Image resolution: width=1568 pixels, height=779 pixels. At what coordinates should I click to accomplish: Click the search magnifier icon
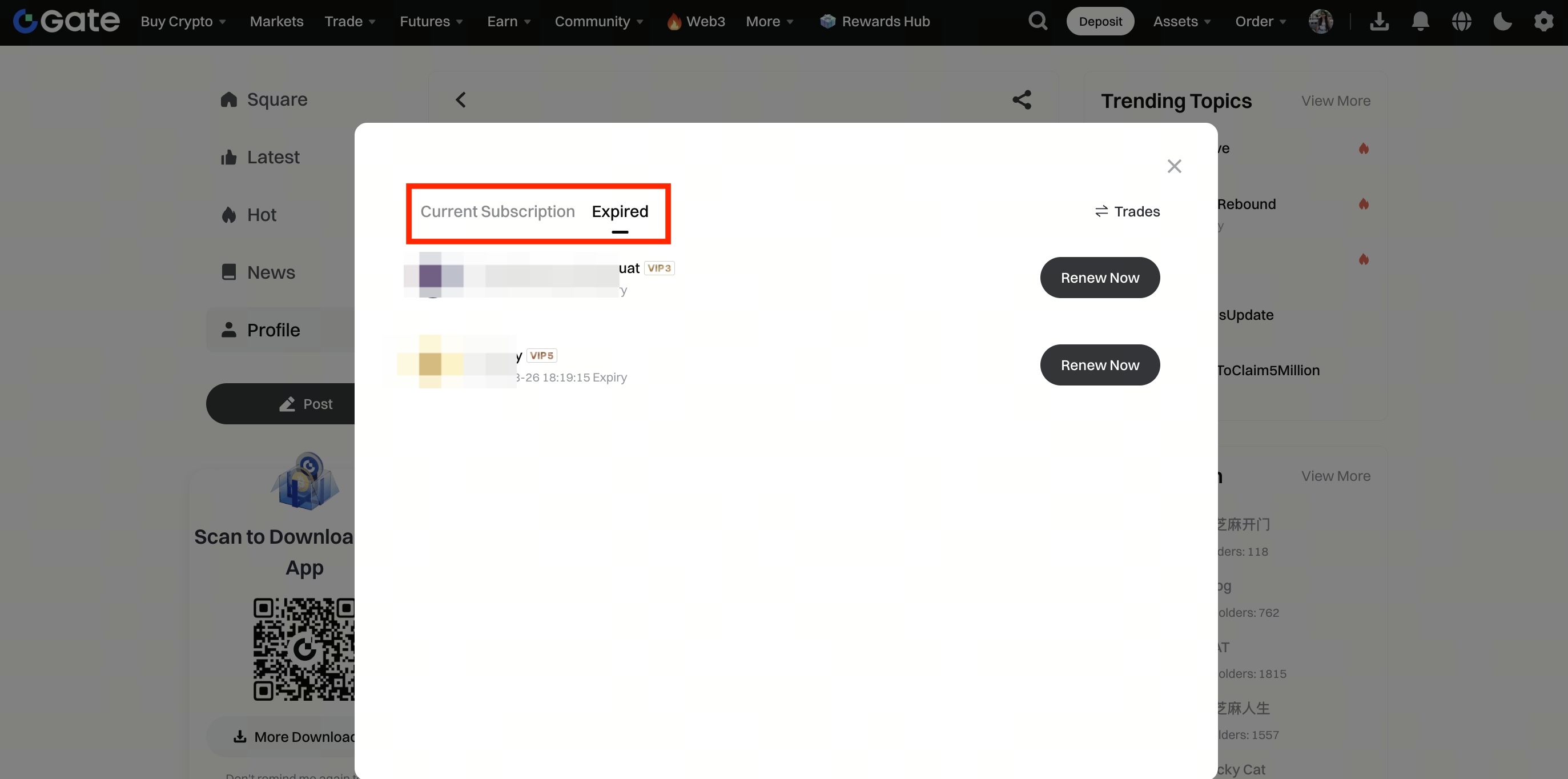(1038, 21)
